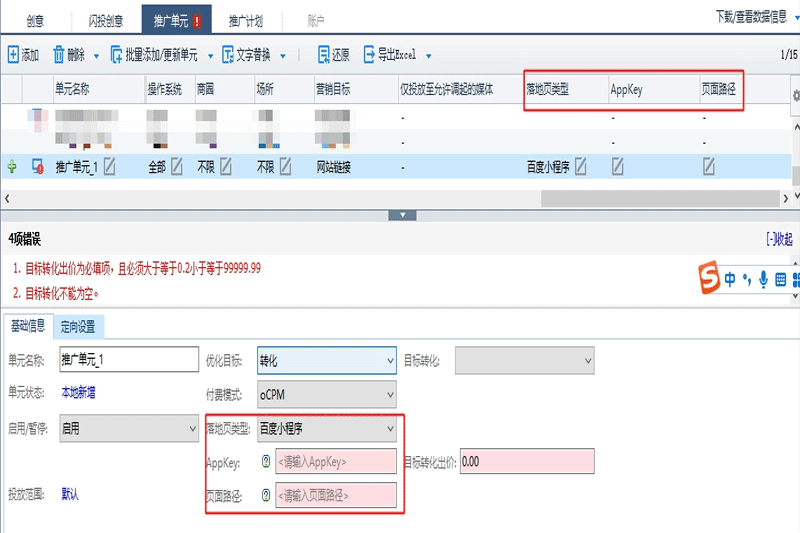Click the AppKey help question mark icon

266,462
